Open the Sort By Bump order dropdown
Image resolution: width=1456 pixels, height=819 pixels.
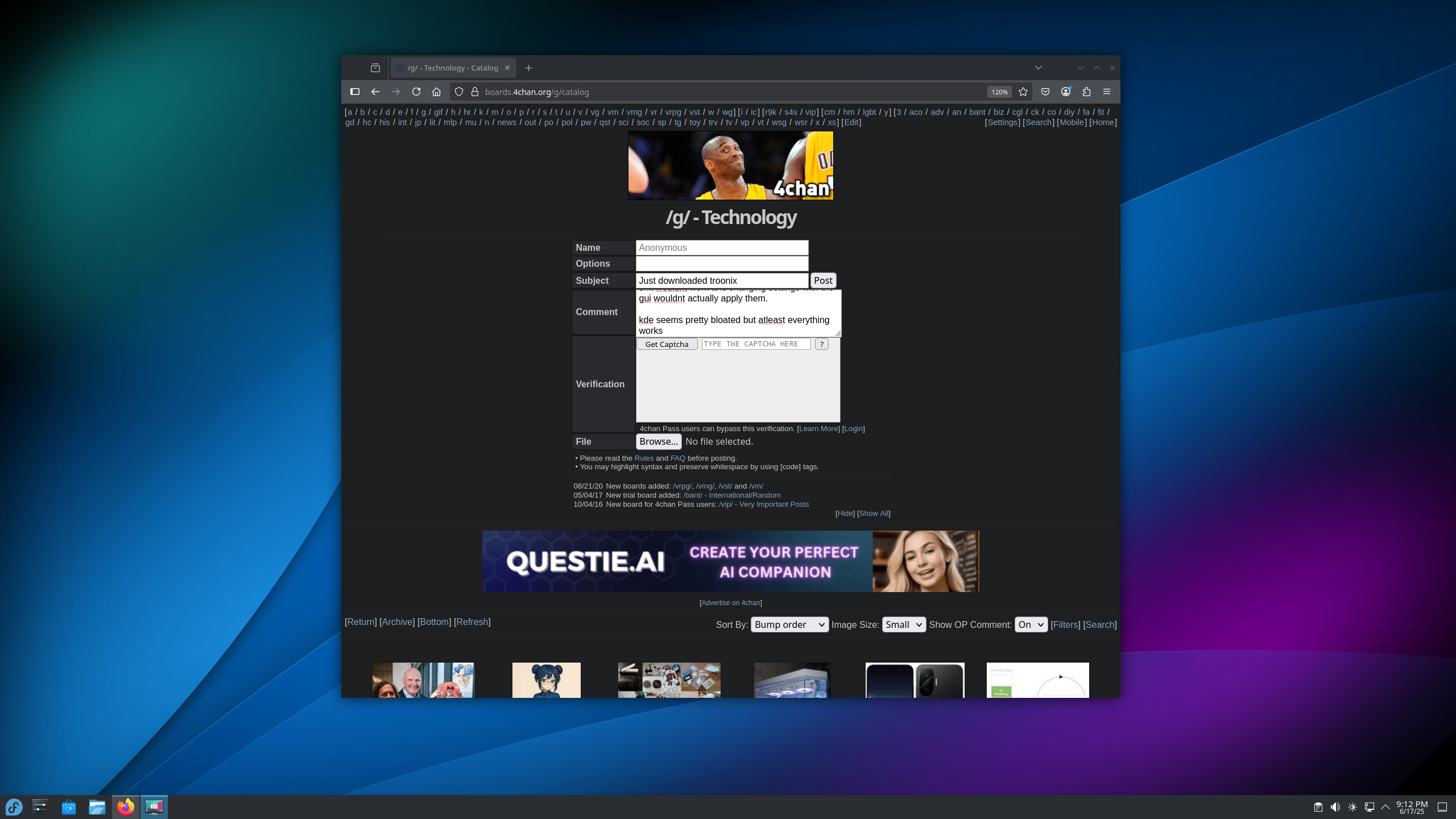point(789,624)
